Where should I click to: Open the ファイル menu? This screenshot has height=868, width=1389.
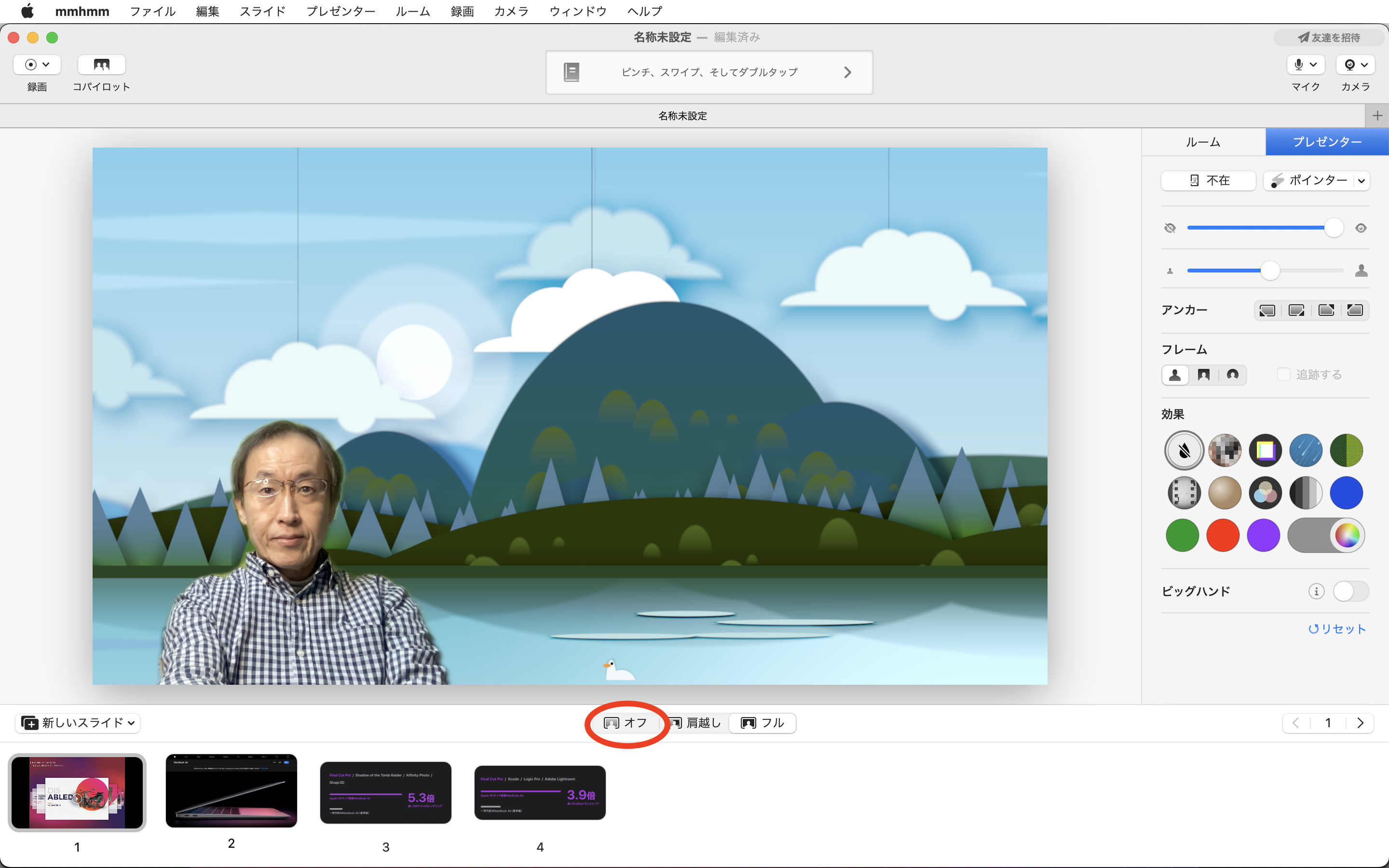[152, 12]
